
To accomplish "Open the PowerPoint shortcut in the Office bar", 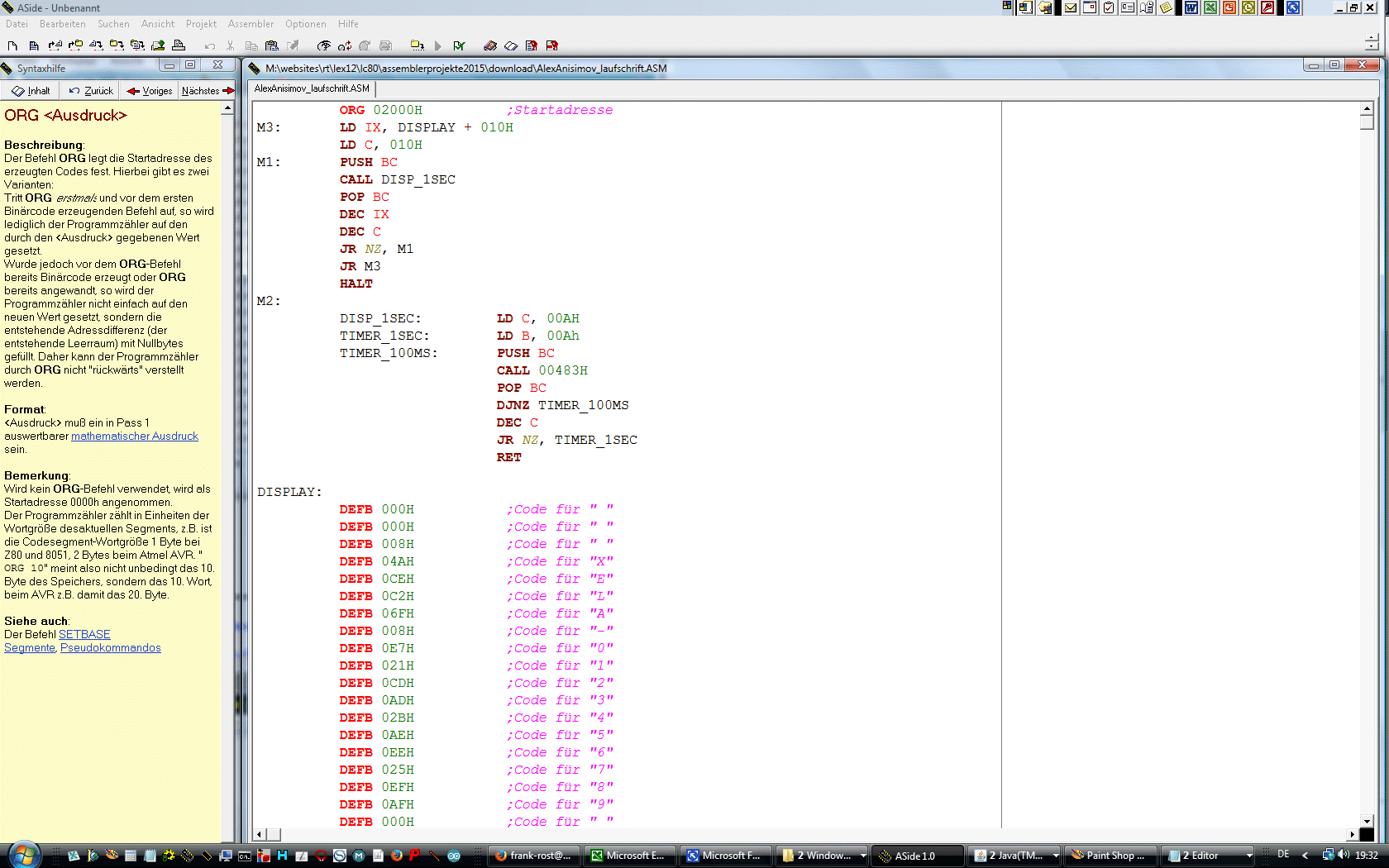I will coord(1229,7).
